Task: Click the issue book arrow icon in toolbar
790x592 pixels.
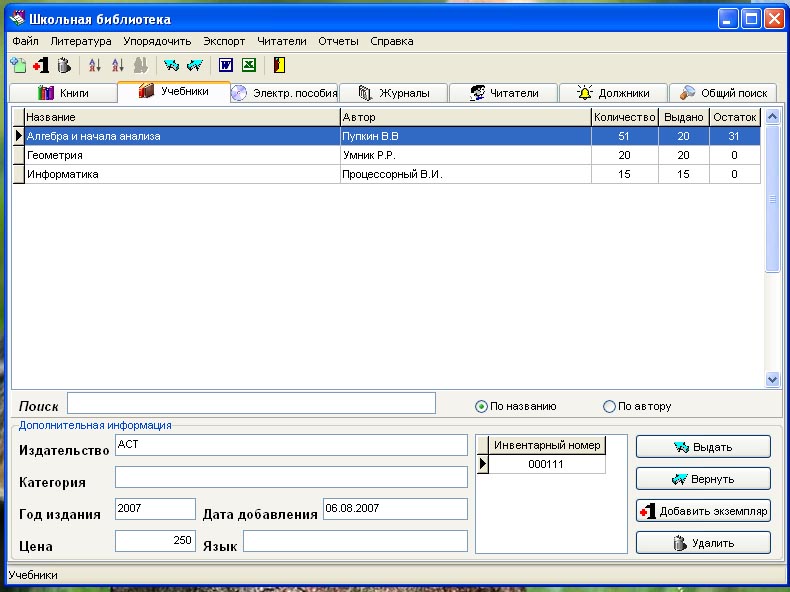Action: click(172, 65)
